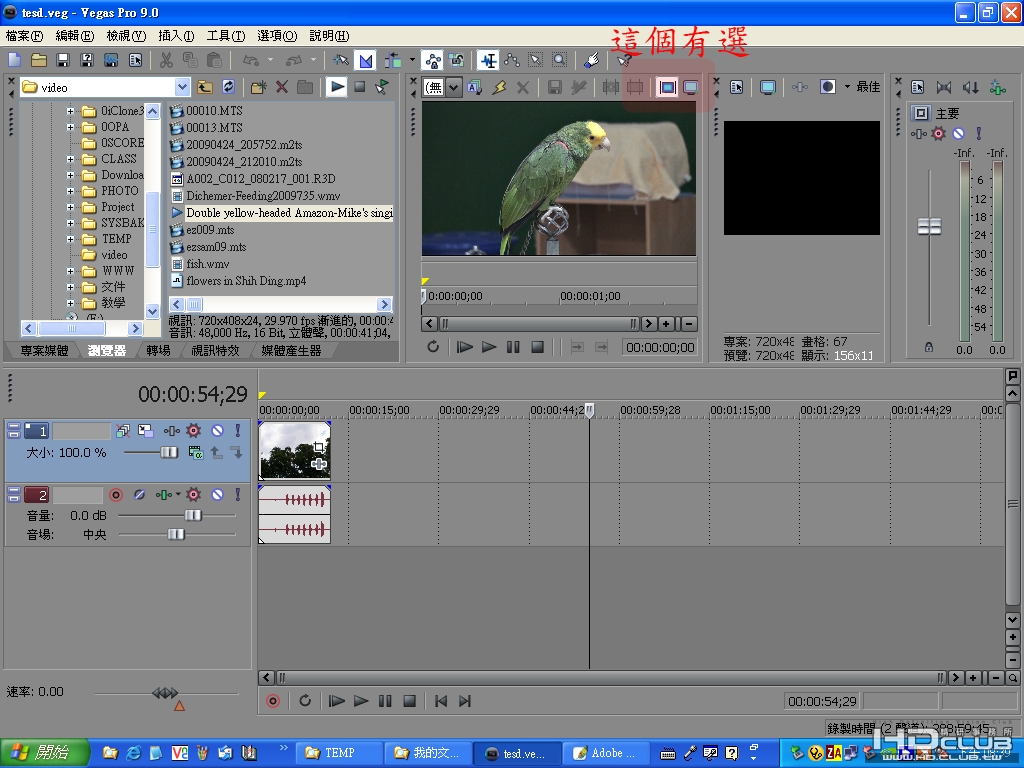Screen dimensions: 1024x768
Task: Click the Cut scissors icon in toolbar
Action: pos(166,60)
